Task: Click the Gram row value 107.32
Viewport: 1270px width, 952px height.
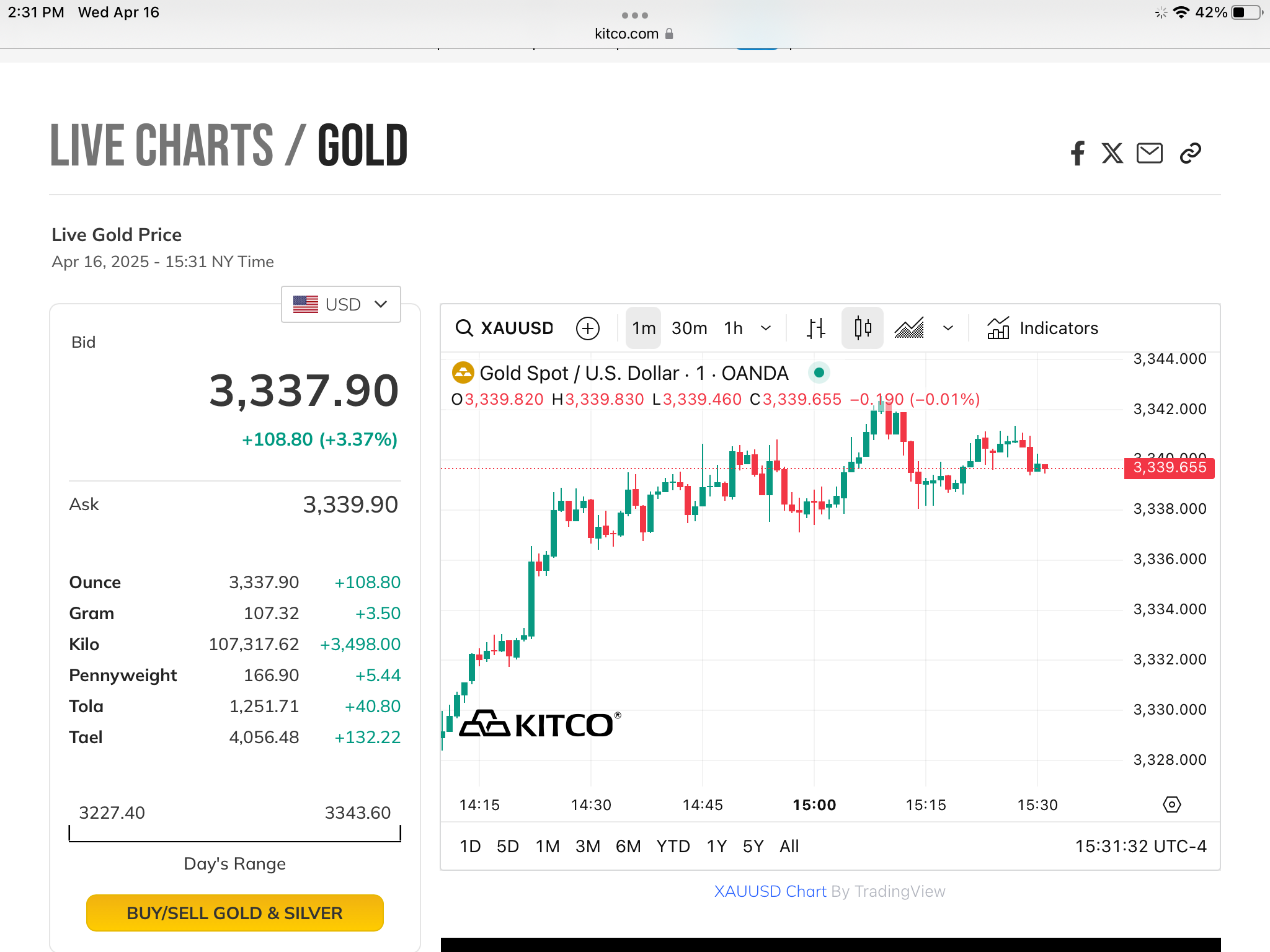Action: 271,614
